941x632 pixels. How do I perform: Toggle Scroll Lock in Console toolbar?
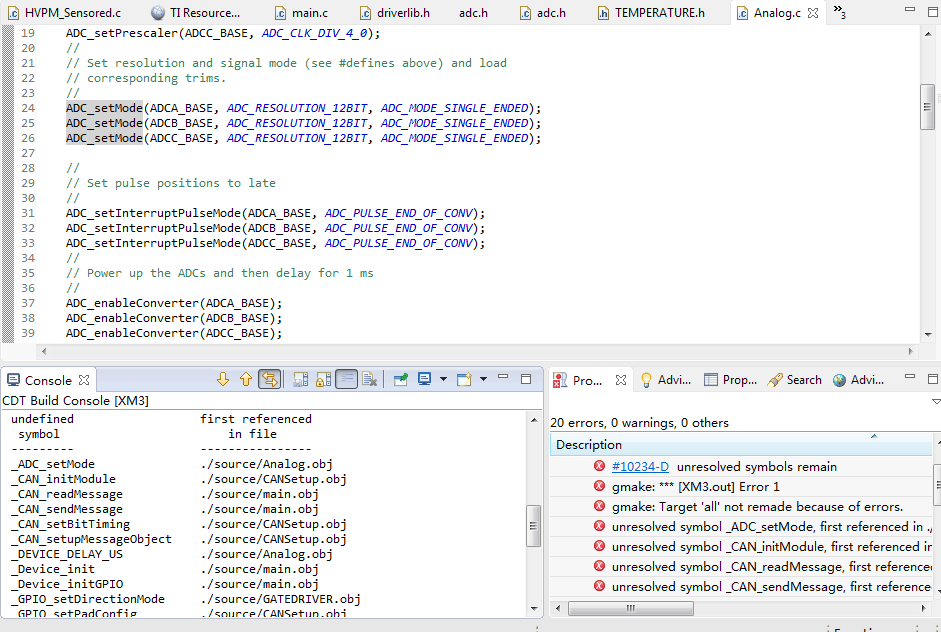pyautogui.click(x=323, y=380)
